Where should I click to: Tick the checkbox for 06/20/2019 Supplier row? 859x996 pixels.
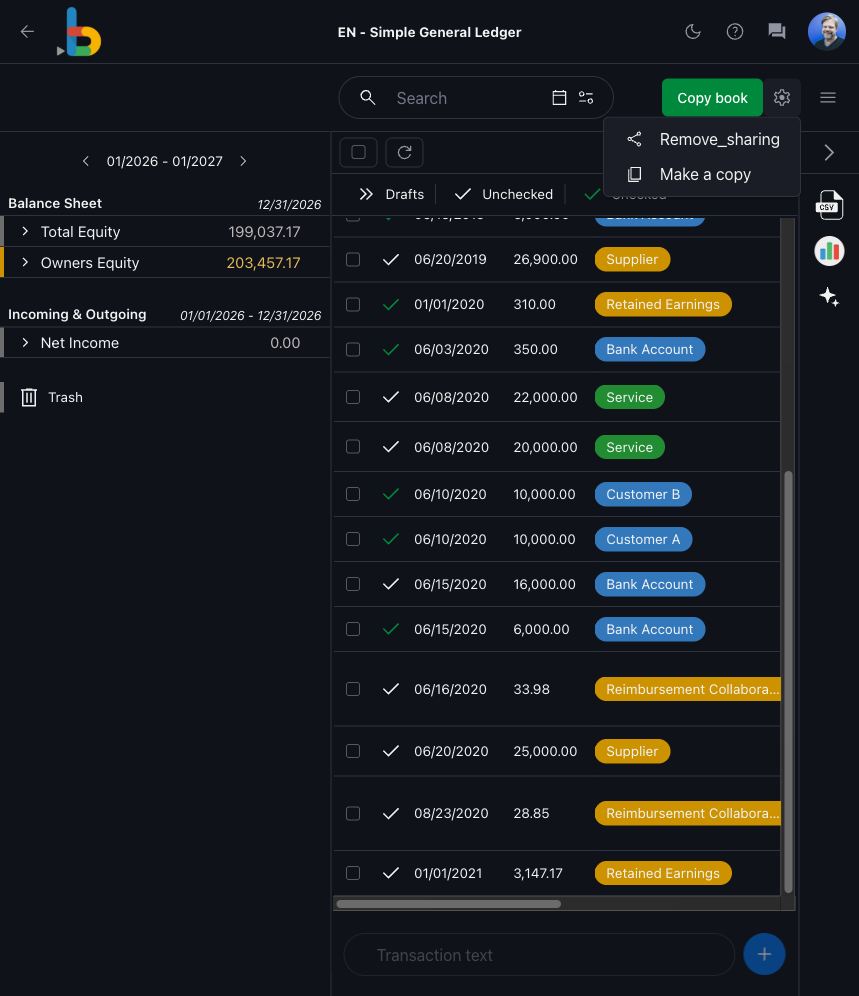[x=353, y=259]
